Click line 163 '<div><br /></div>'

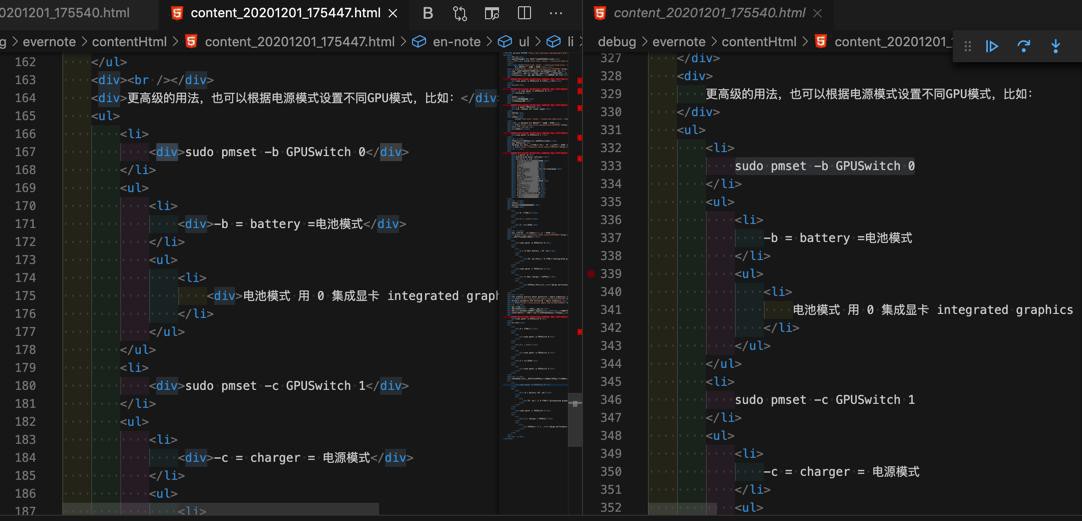pos(153,80)
